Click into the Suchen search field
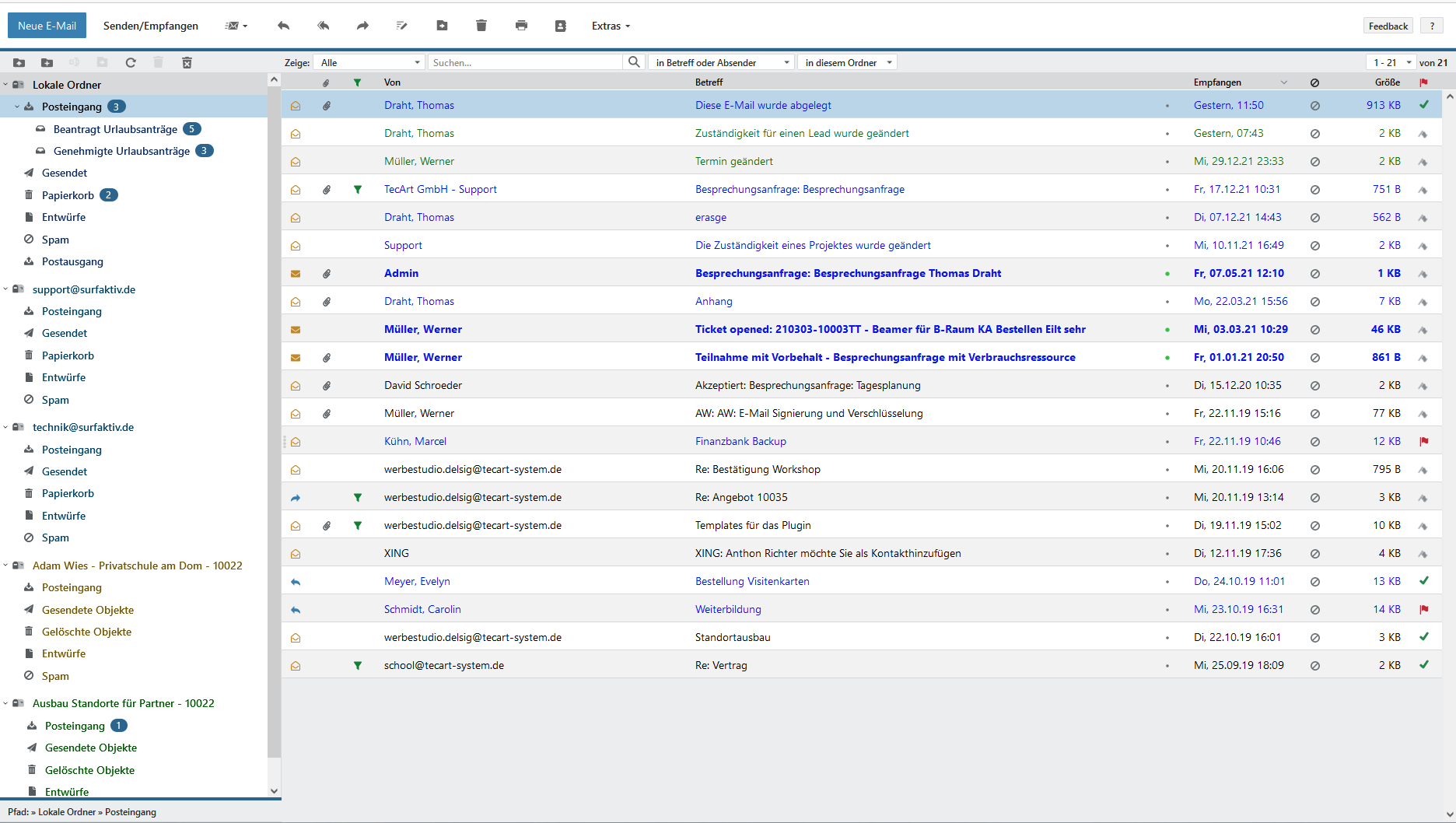 [525, 62]
